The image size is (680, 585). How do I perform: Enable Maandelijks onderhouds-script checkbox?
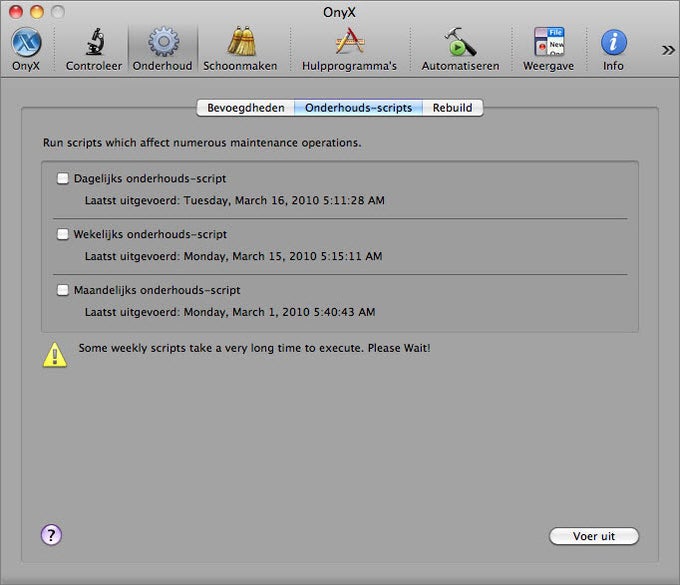coord(63,290)
